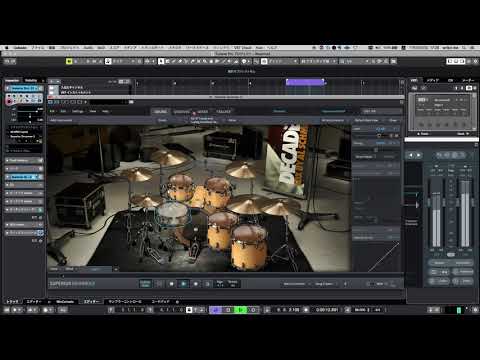Open the MixConsole lower zone tab
Image resolution: width=480 pixels, height=360 pixels.
coord(65,302)
